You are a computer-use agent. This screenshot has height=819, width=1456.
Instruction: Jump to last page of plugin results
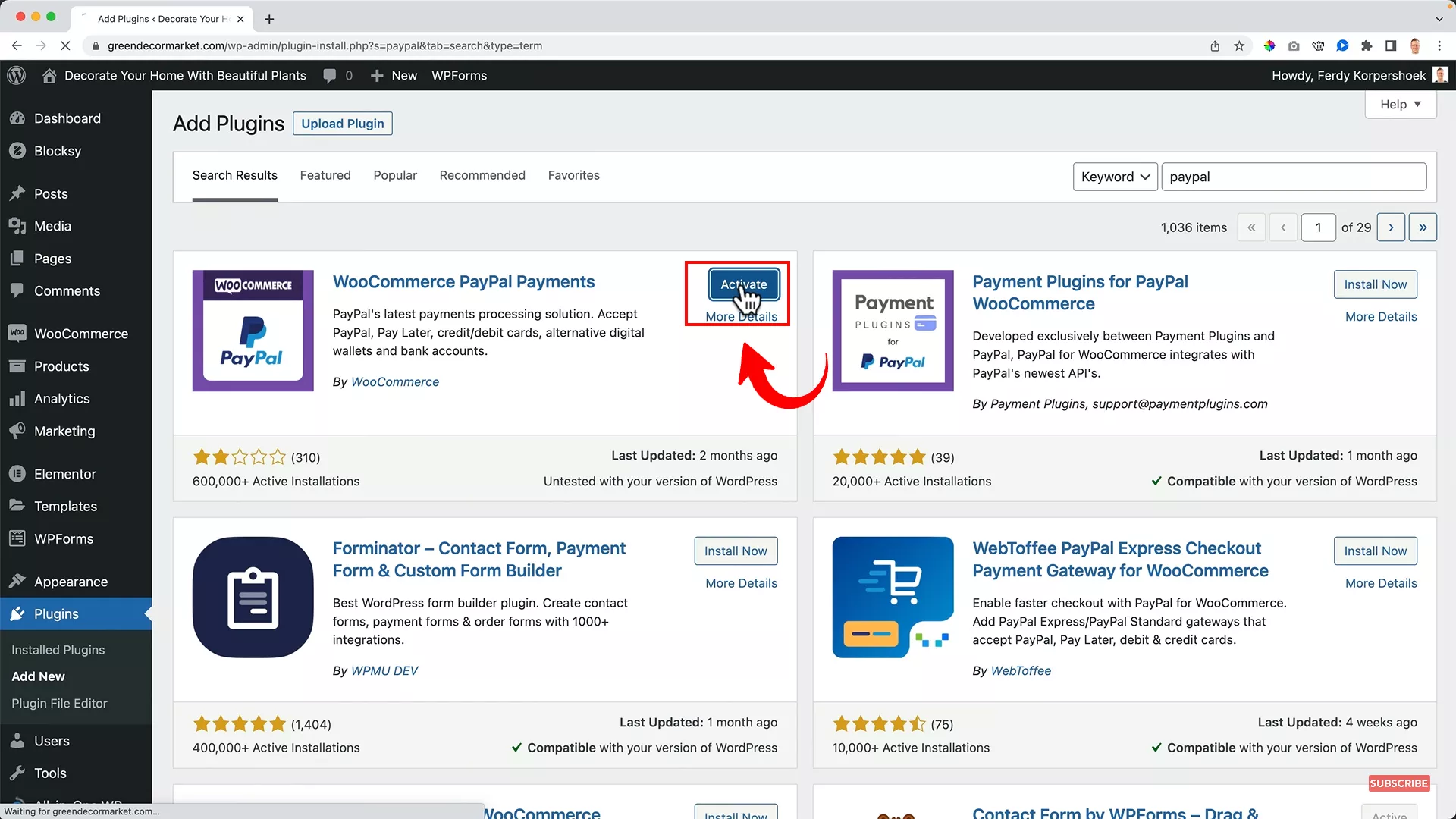click(x=1423, y=227)
